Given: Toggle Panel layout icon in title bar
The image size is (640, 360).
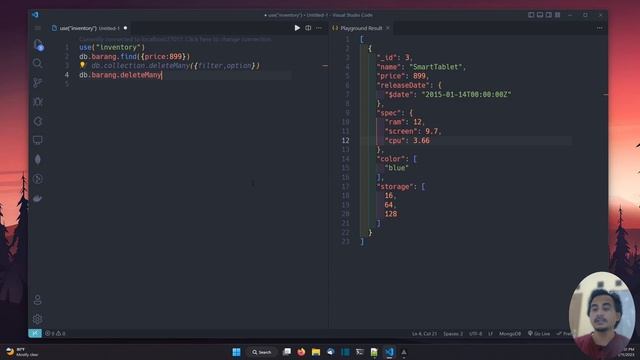Looking at the screenshot, I should [540, 15].
